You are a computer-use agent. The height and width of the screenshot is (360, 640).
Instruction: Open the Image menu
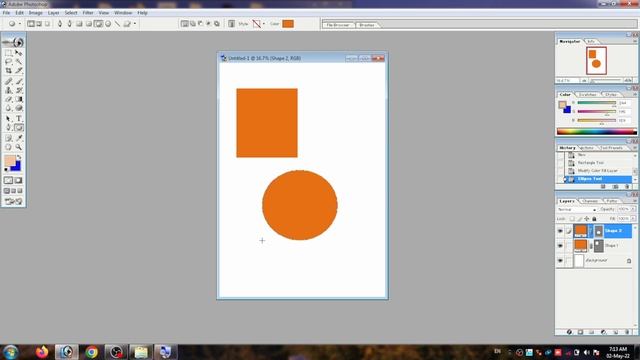pos(36,13)
